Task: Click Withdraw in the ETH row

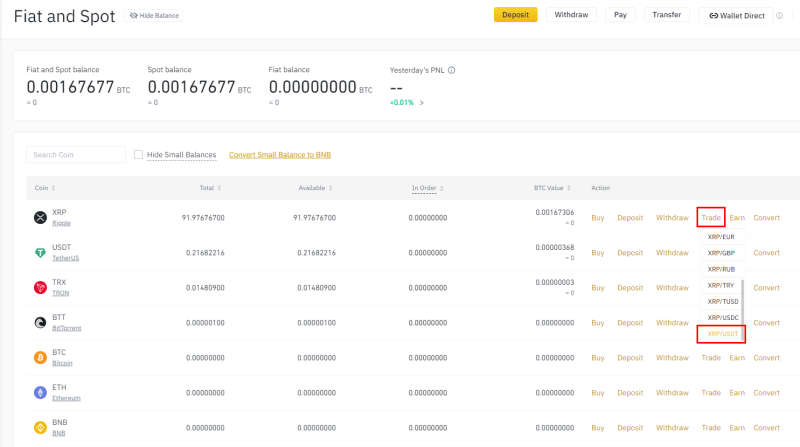Action: pyautogui.click(x=672, y=393)
